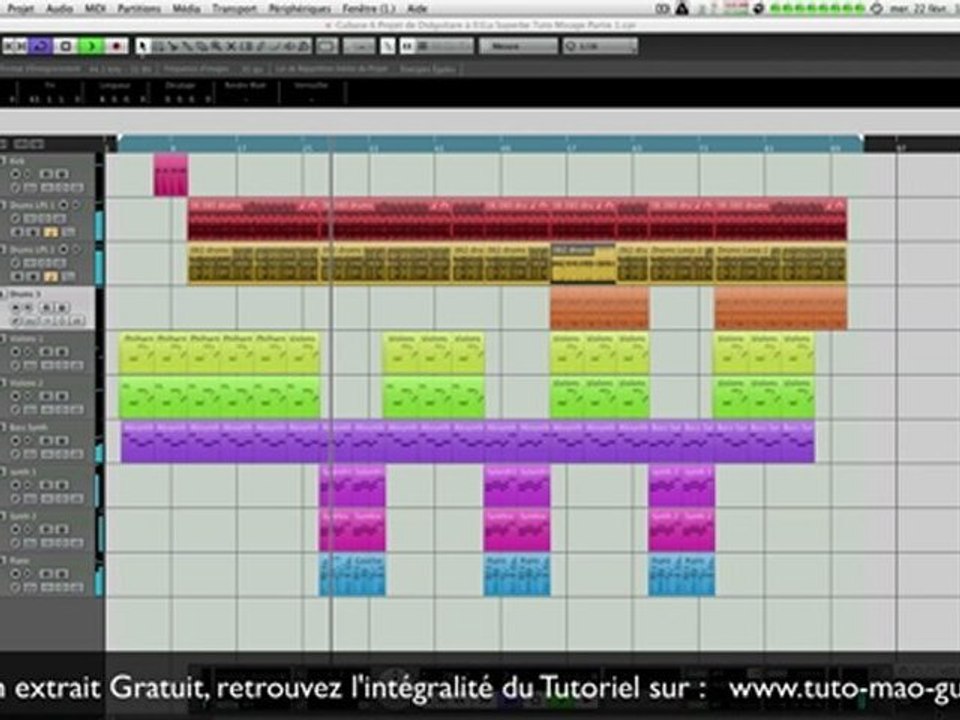This screenshot has height=720, width=960.
Task: Toggle record enable on Kick track
Action: tap(15, 174)
